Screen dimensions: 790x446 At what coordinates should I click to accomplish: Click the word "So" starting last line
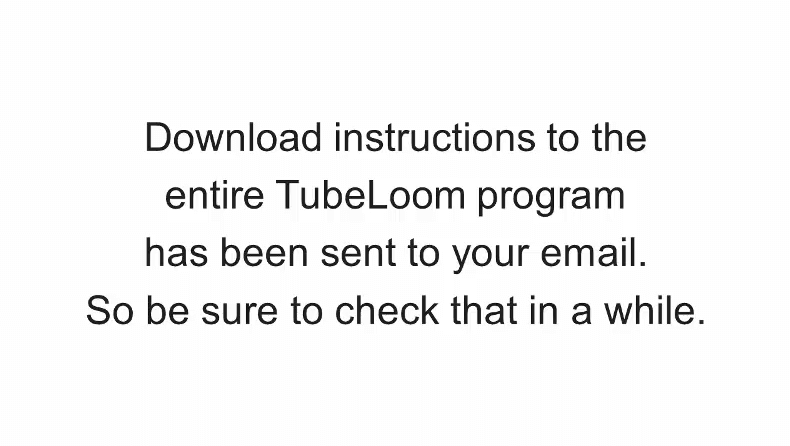pyautogui.click(x=110, y=310)
